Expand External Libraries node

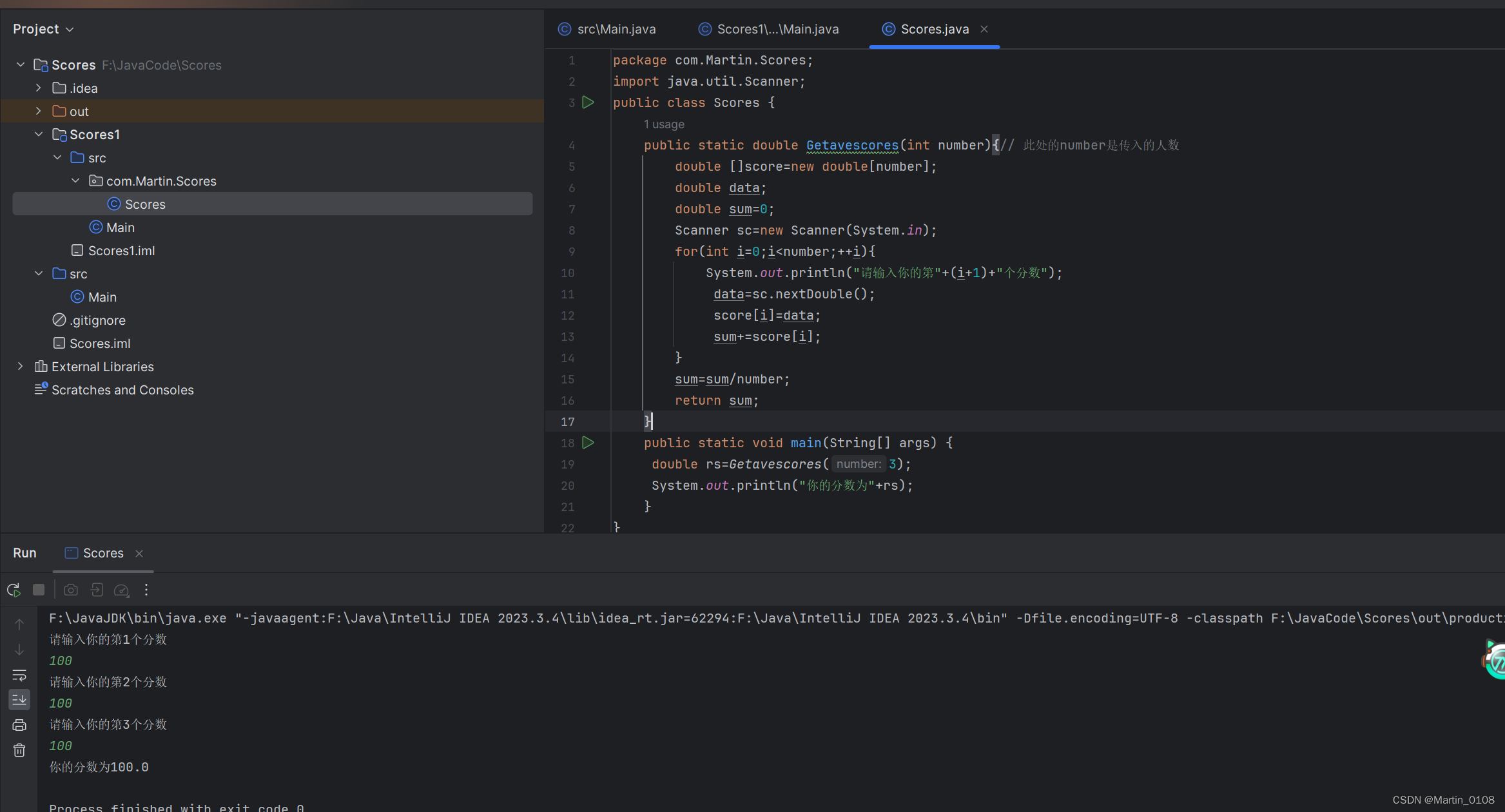click(x=21, y=367)
